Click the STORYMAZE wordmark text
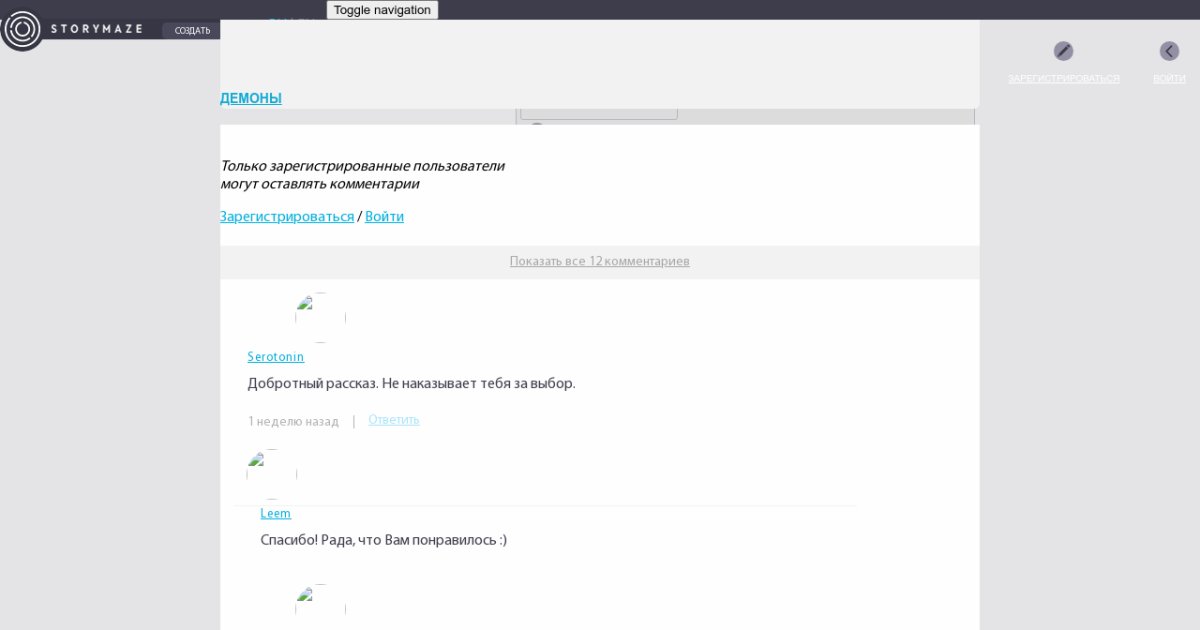1200x630 pixels. [97, 30]
